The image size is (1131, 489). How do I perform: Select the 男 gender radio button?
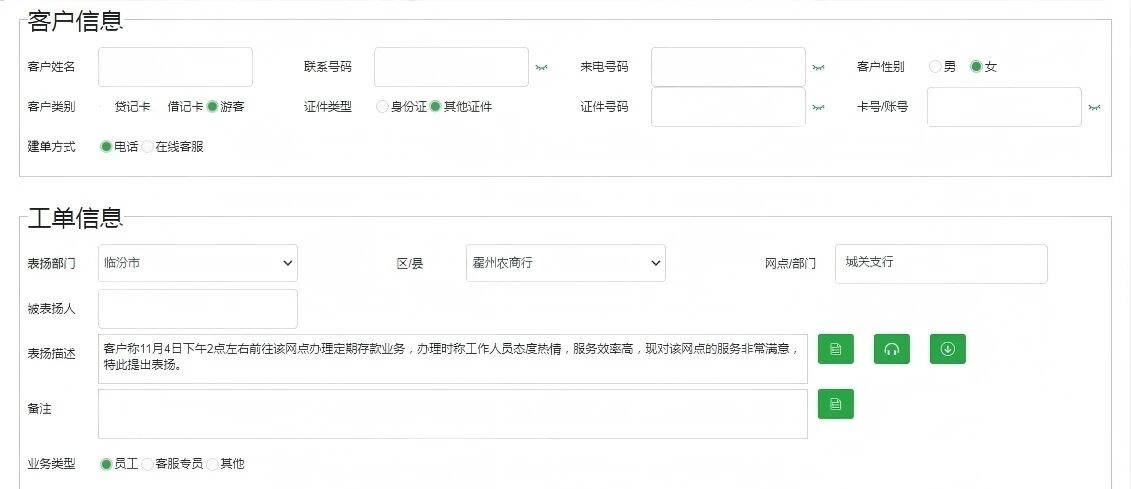coord(935,67)
